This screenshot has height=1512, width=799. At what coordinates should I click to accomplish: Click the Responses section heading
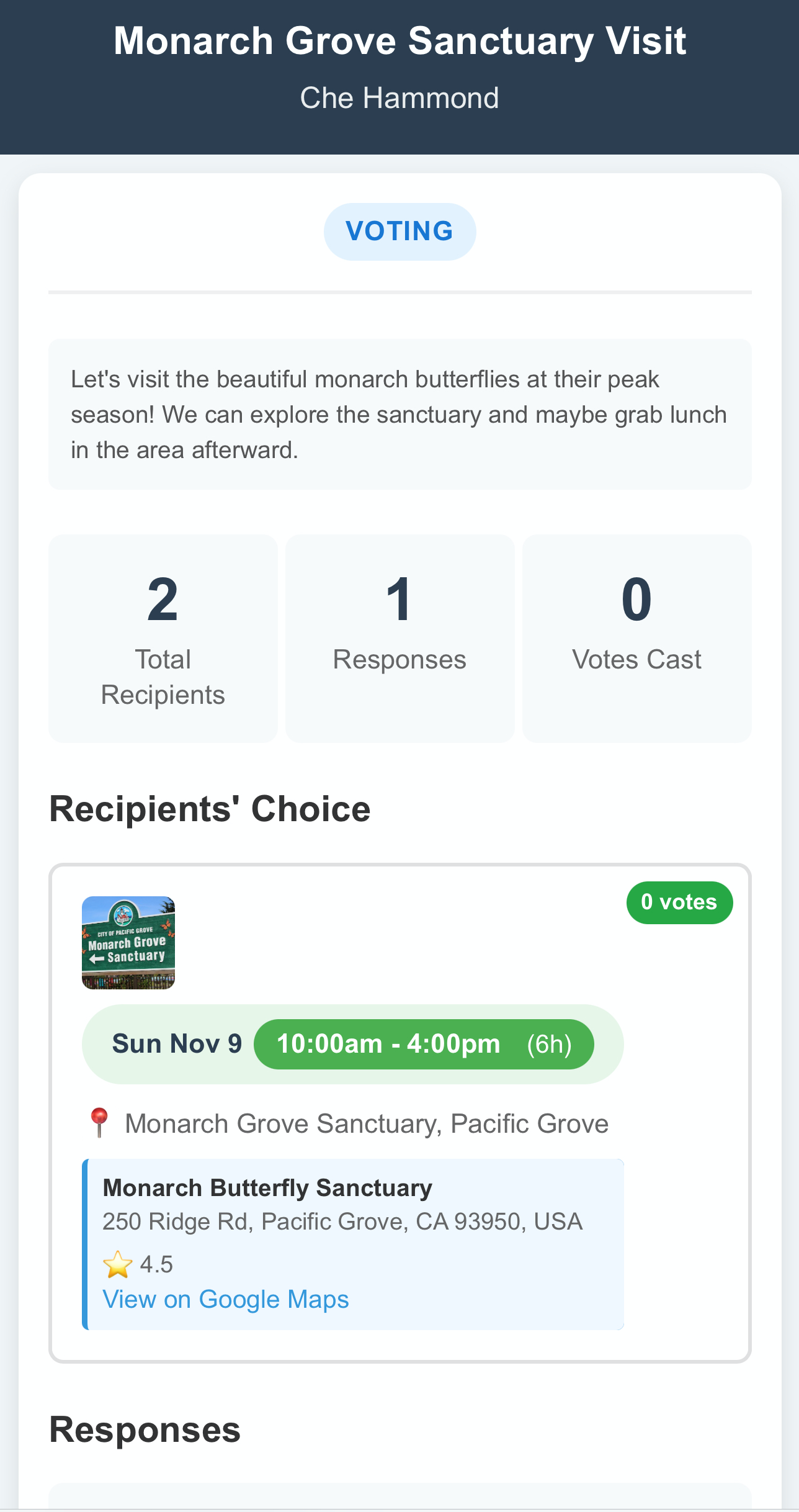click(x=145, y=1430)
